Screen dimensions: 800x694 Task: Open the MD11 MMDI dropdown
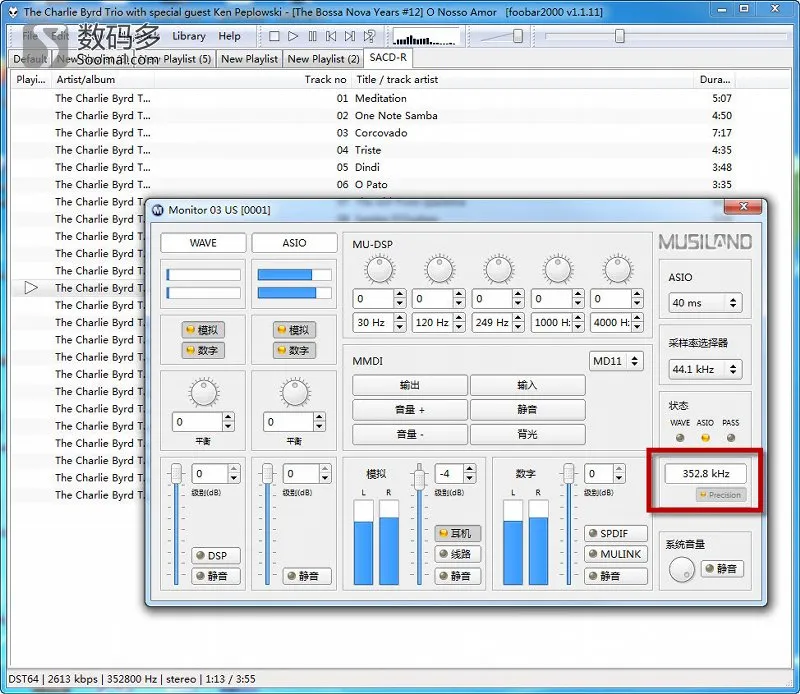pos(616,361)
